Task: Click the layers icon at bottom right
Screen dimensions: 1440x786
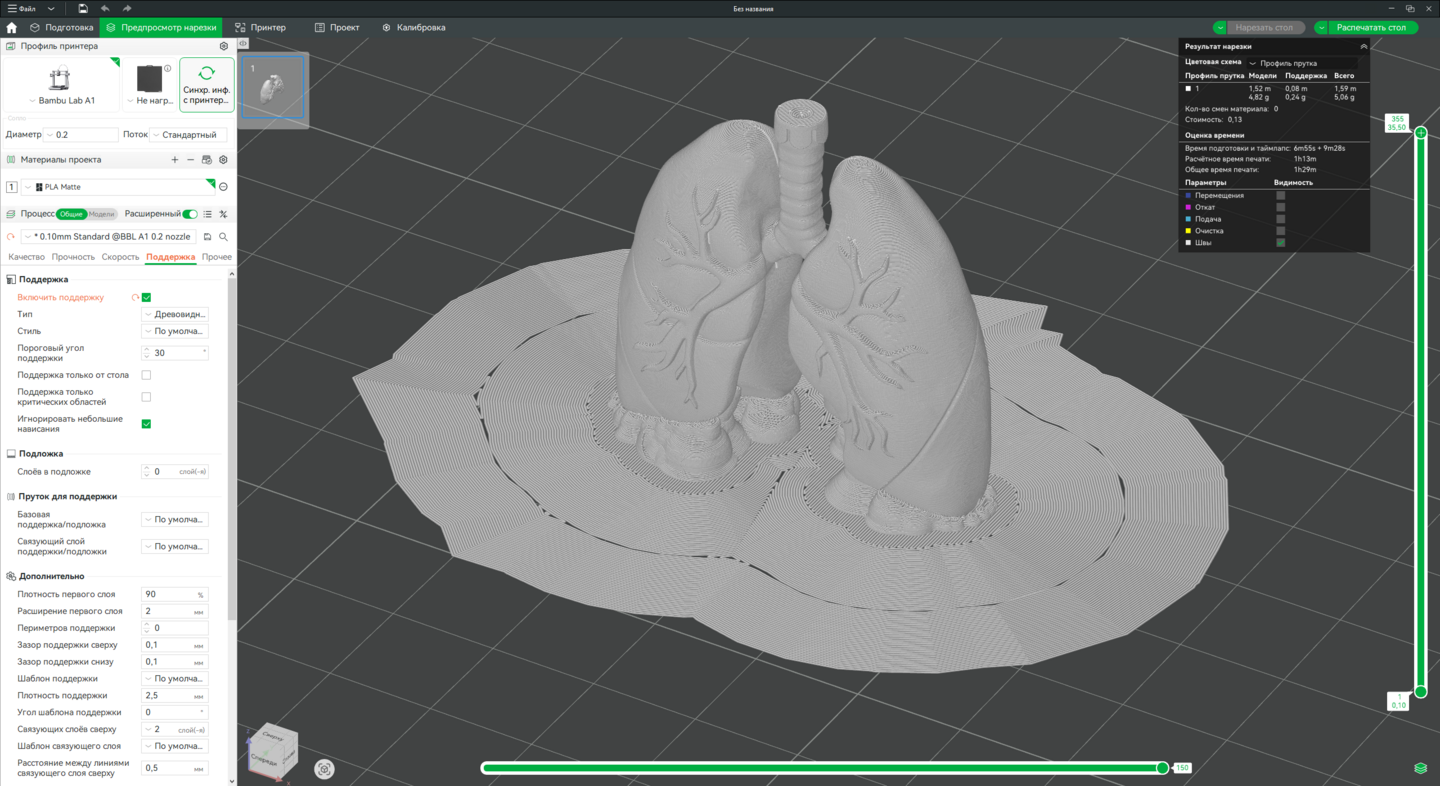Action: pyautogui.click(x=1420, y=768)
